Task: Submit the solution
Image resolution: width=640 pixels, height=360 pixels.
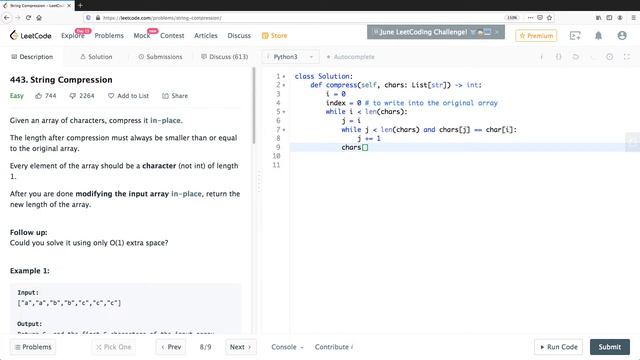Action: click(610, 347)
